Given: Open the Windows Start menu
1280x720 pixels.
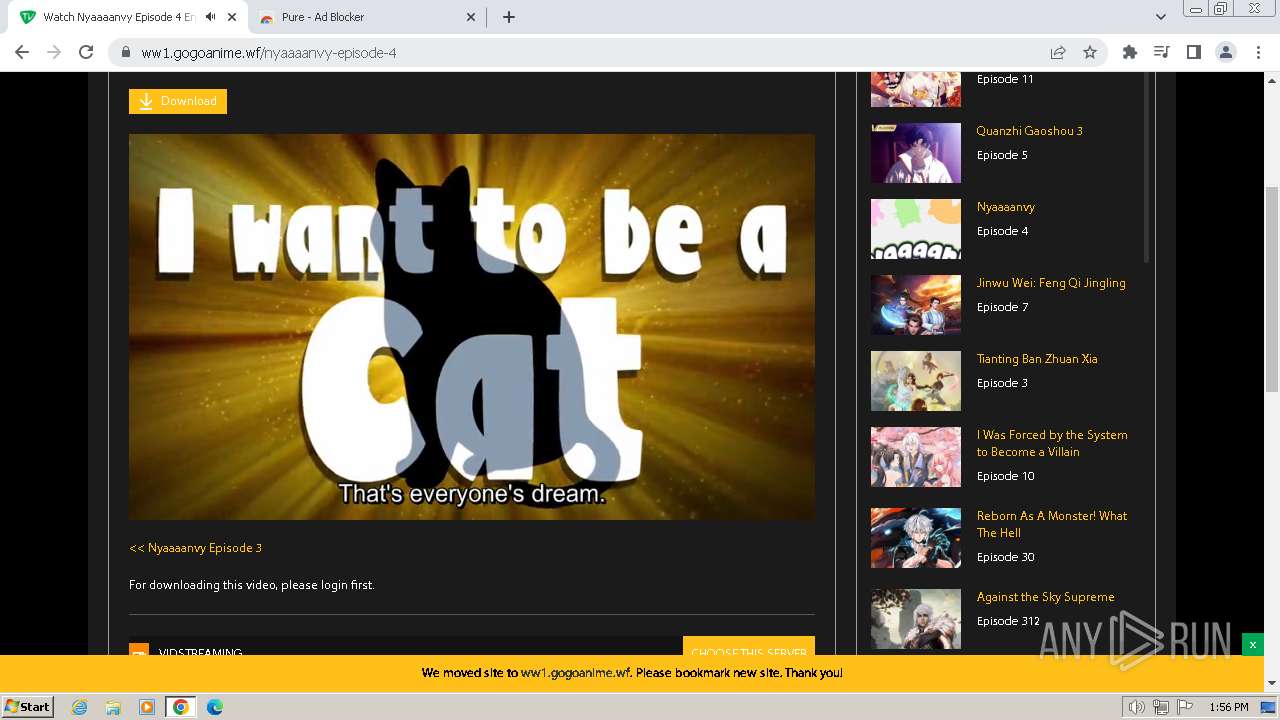Looking at the screenshot, I should [28, 706].
